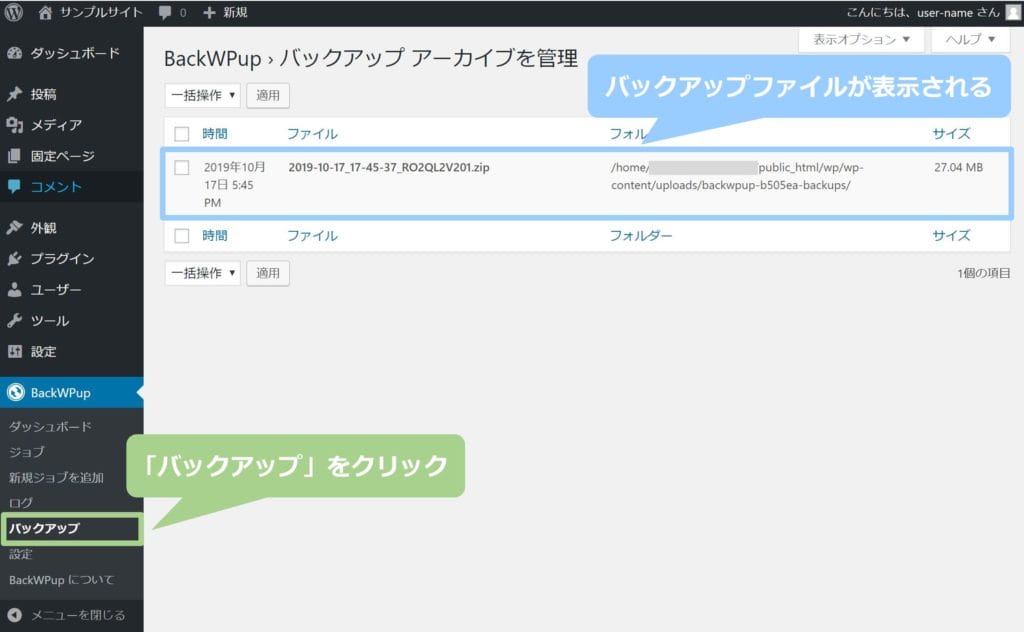Expand the 表示オプション screen options panel
This screenshot has width=1024, height=632.
pyautogui.click(x=861, y=40)
